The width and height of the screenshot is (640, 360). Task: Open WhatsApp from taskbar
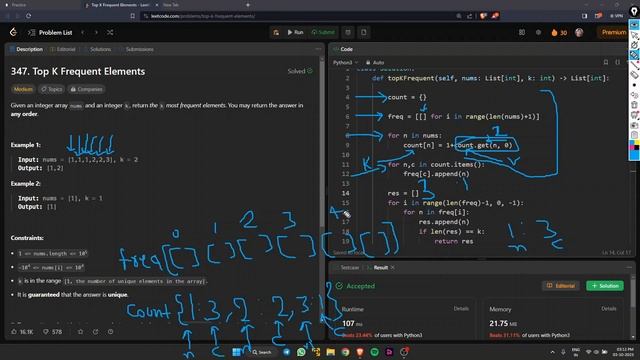click(301, 352)
